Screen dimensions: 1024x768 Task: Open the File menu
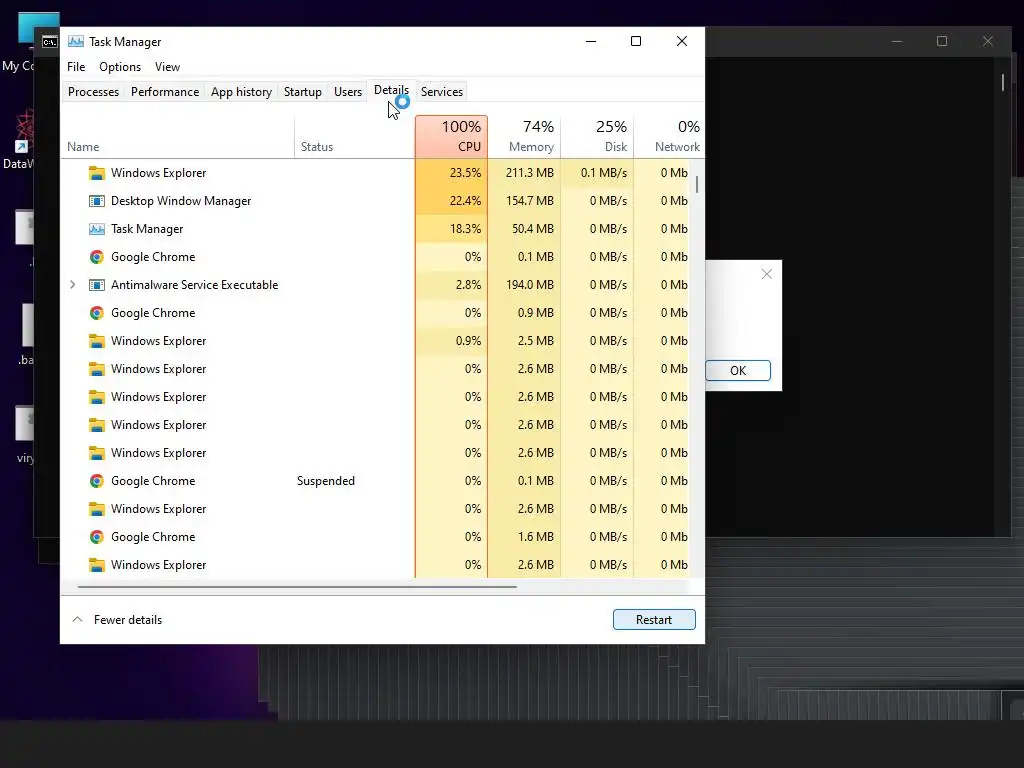(x=76, y=67)
